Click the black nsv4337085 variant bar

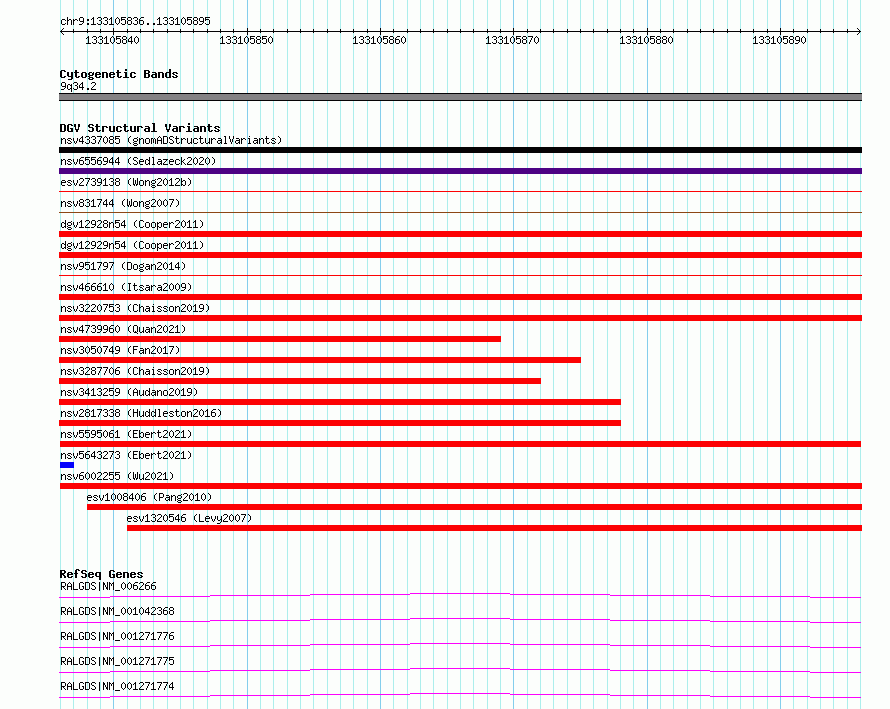coord(460,150)
